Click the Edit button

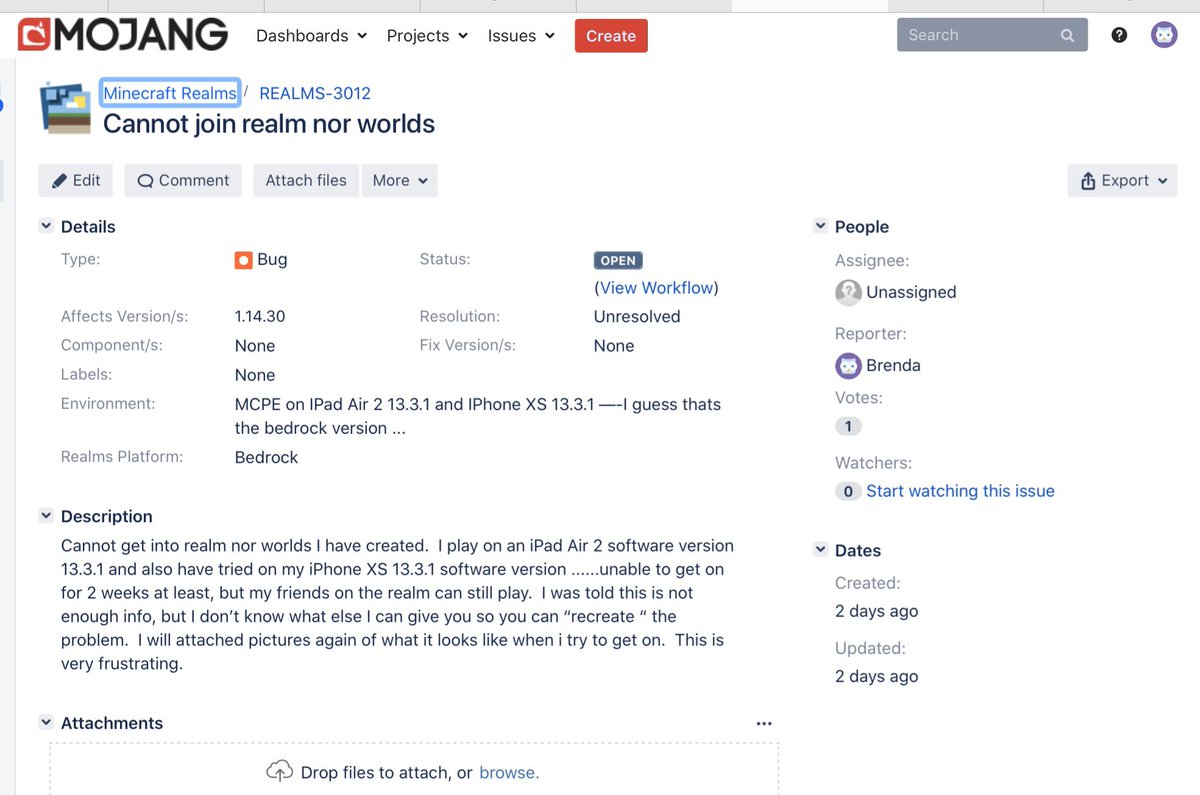coord(75,180)
